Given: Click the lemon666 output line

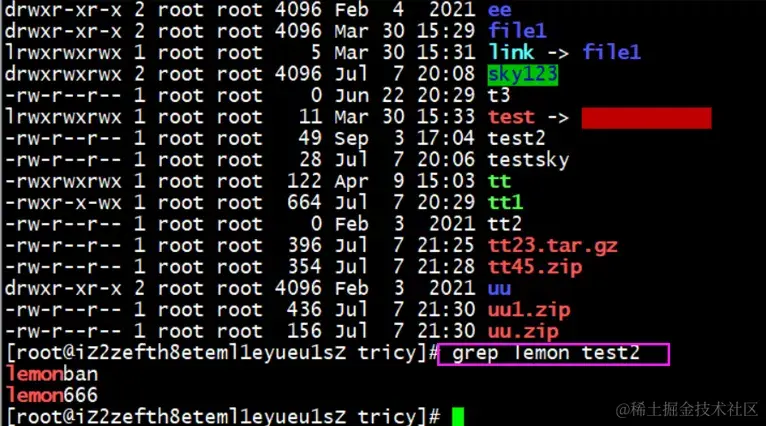Looking at the screenshot, I should point(52,395).
